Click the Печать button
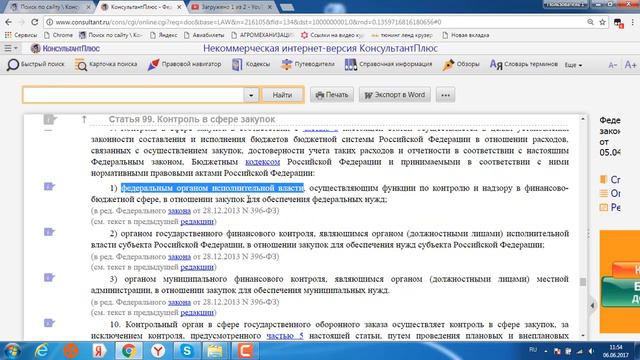Viewport: 640px width, 360px height. click(x=332, y=95)
